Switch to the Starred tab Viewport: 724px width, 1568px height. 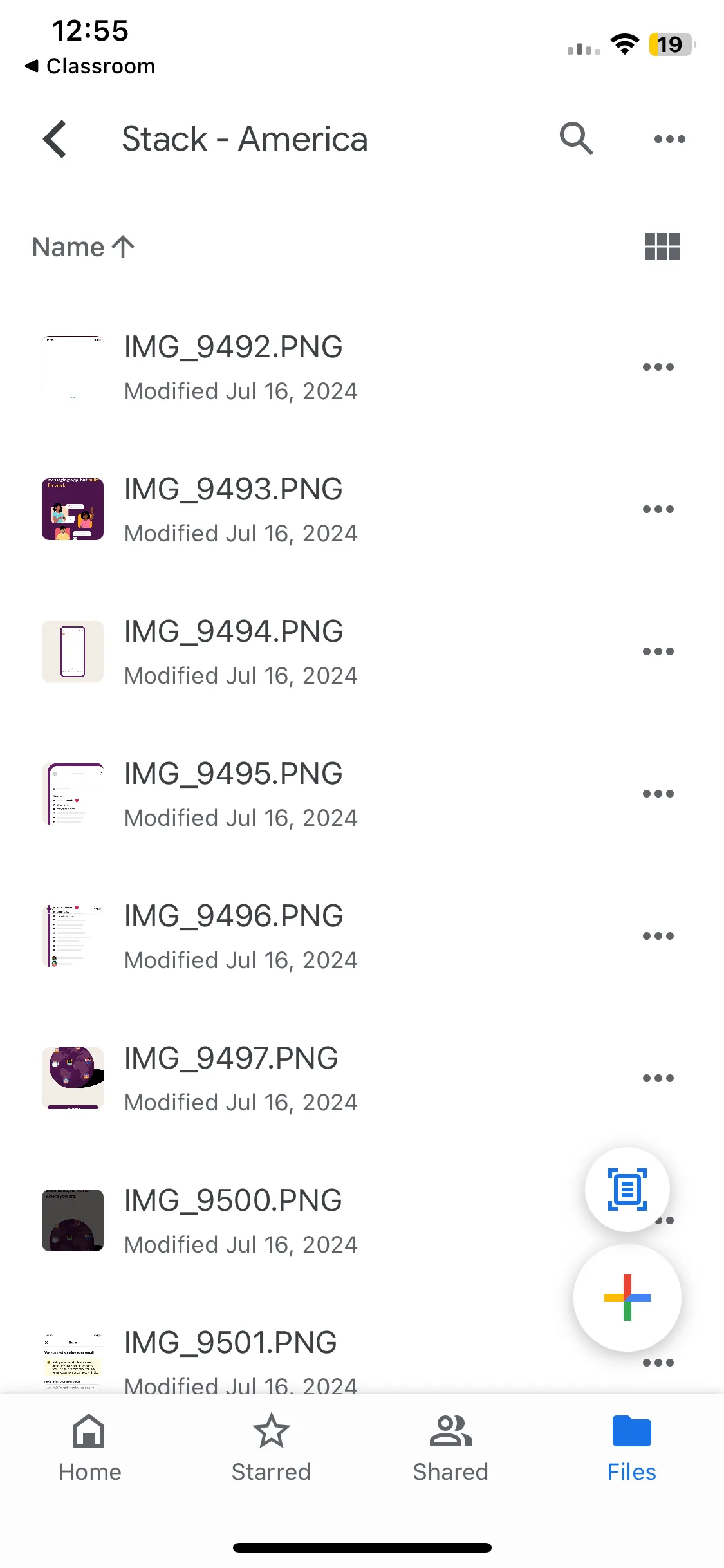(x=271, y=1448)
